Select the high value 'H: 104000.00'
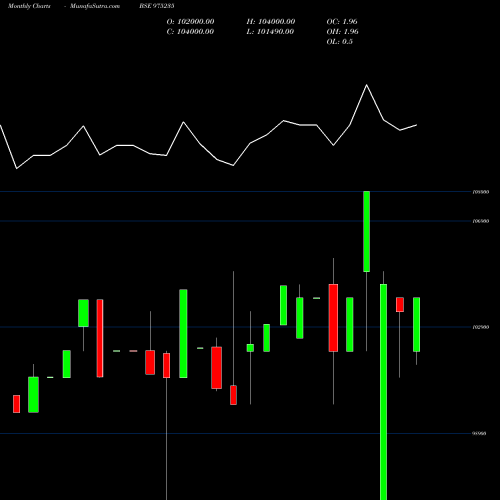500x500 pixels. coord(271,22)
